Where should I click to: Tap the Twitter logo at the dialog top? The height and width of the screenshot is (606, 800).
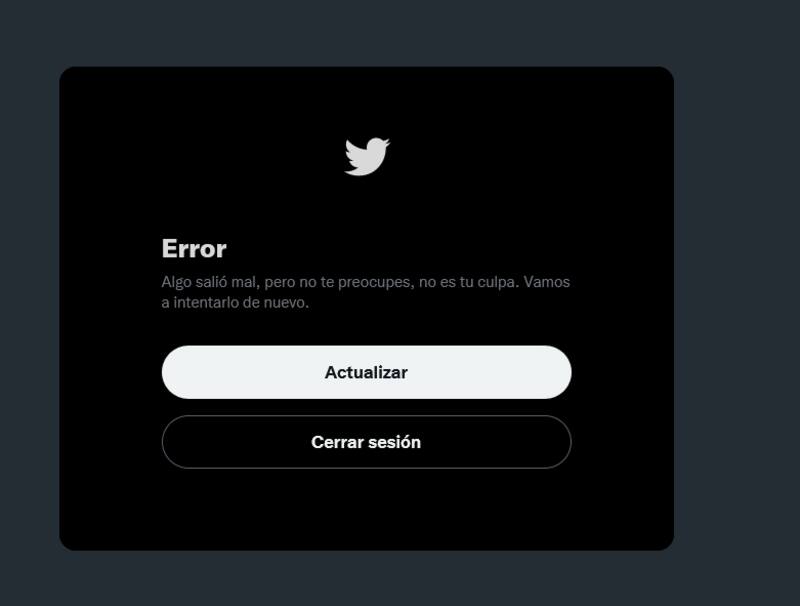pyautogui.click(x=367, y=156)
